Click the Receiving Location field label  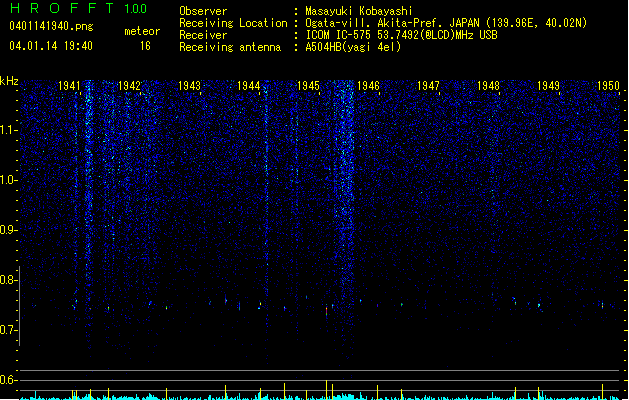(x=233, y=23)
